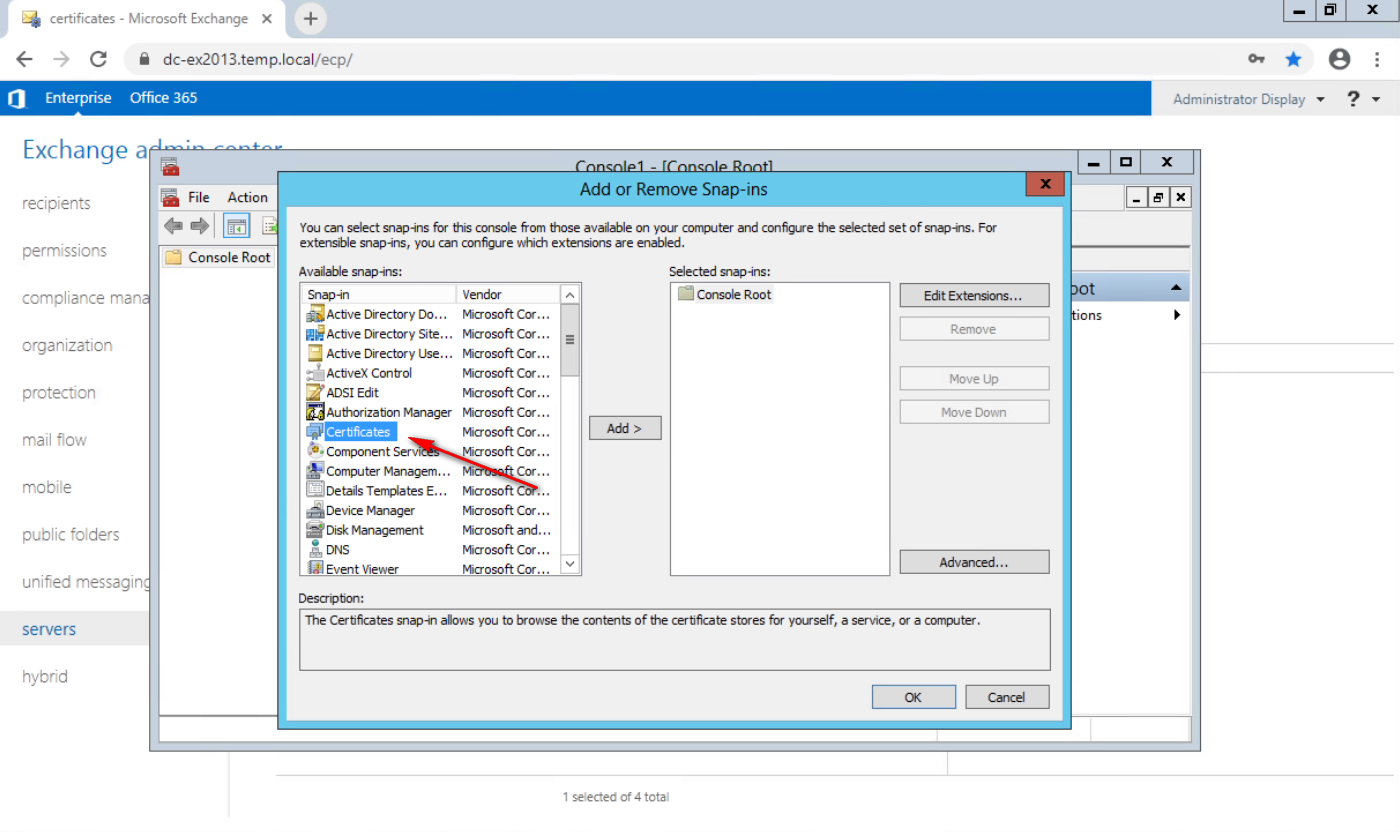This screenshot has width=1400, height=832.
Task: Click the Authorization Manager snap-in icon
Action: 315,412
